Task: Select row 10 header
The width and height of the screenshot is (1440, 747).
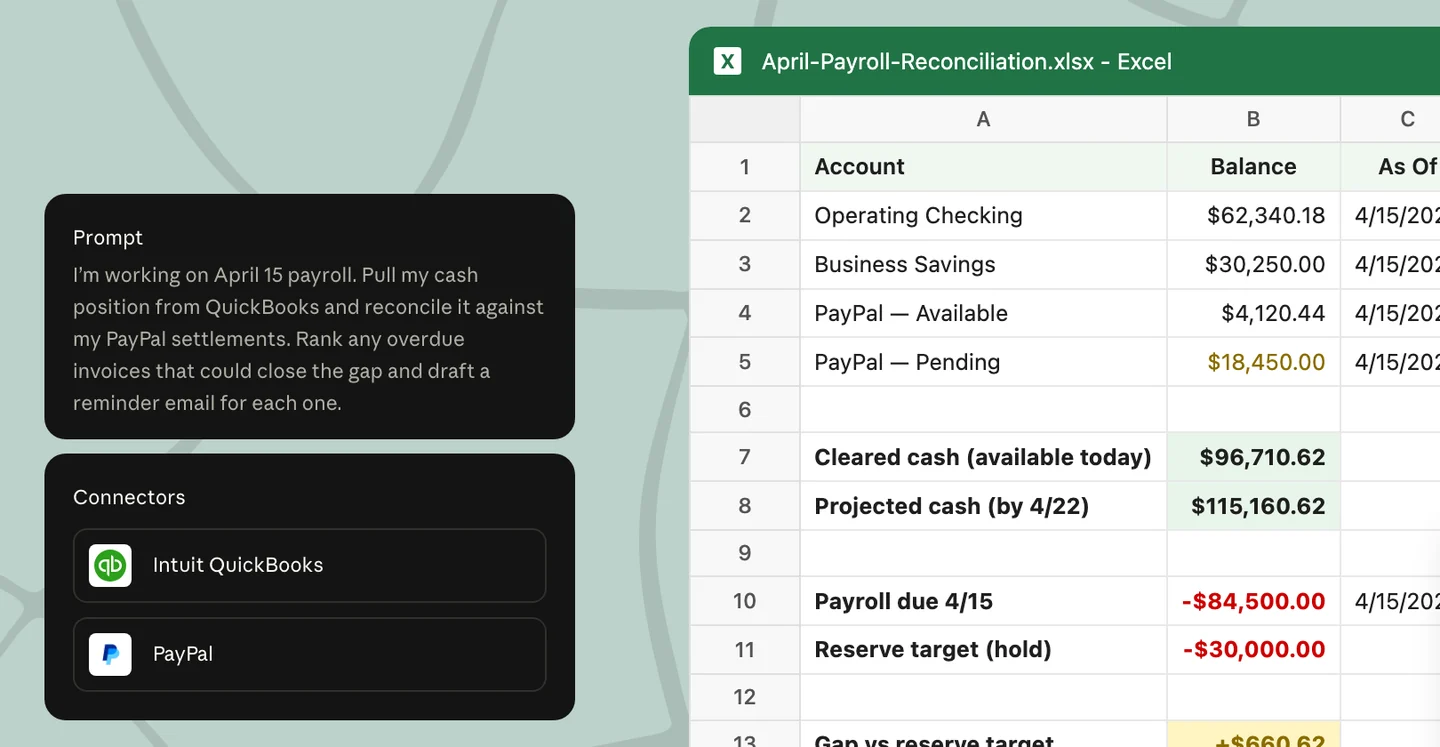Action: pos(745,601)
